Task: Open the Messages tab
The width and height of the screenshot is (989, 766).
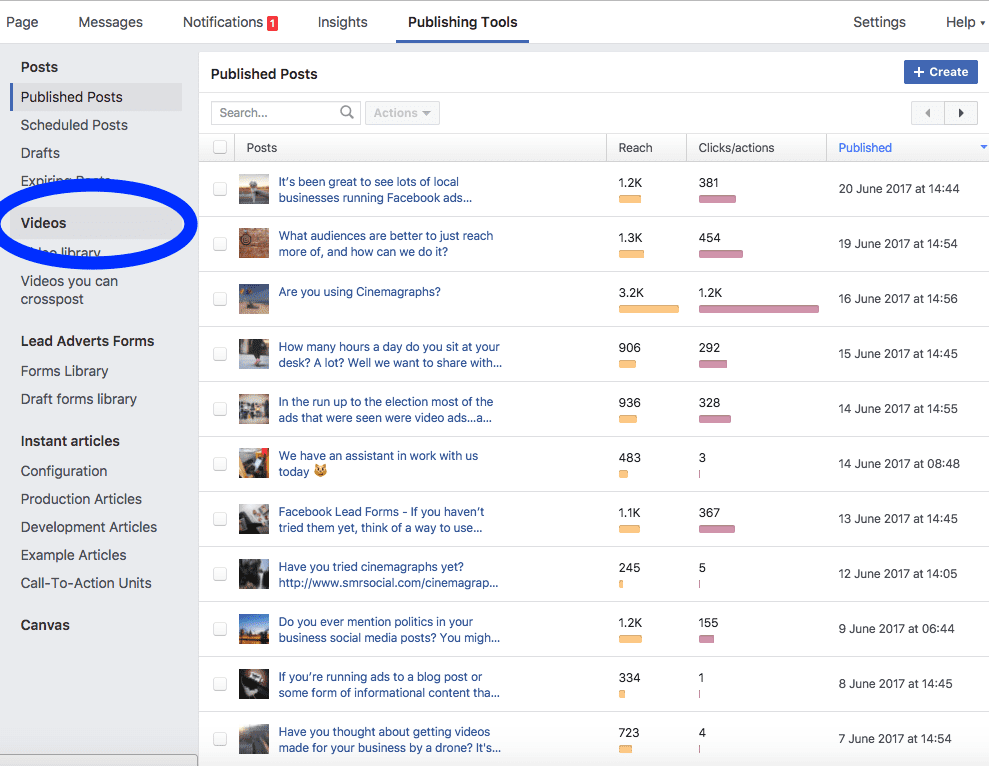Action: click(x=110, y=22)
